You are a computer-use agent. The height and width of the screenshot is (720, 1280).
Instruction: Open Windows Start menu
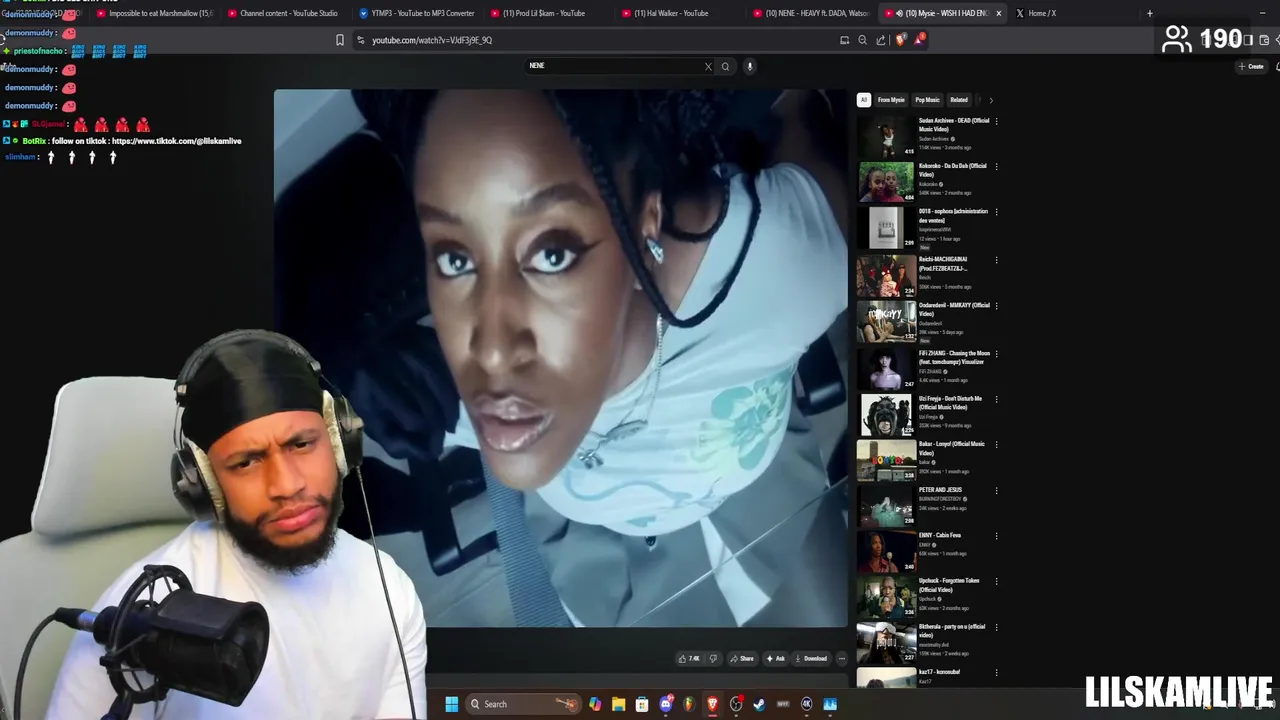click(451, 704)
